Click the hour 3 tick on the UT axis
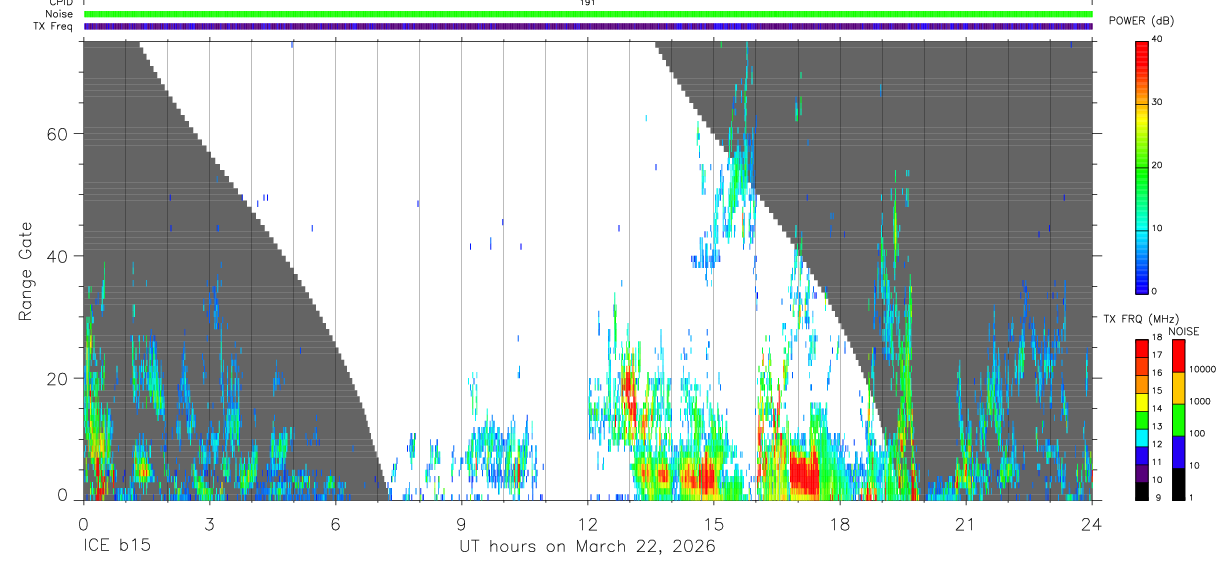The width and height of the screenshot is (1228, 567). pyautogui.click(x=209, y=524)
